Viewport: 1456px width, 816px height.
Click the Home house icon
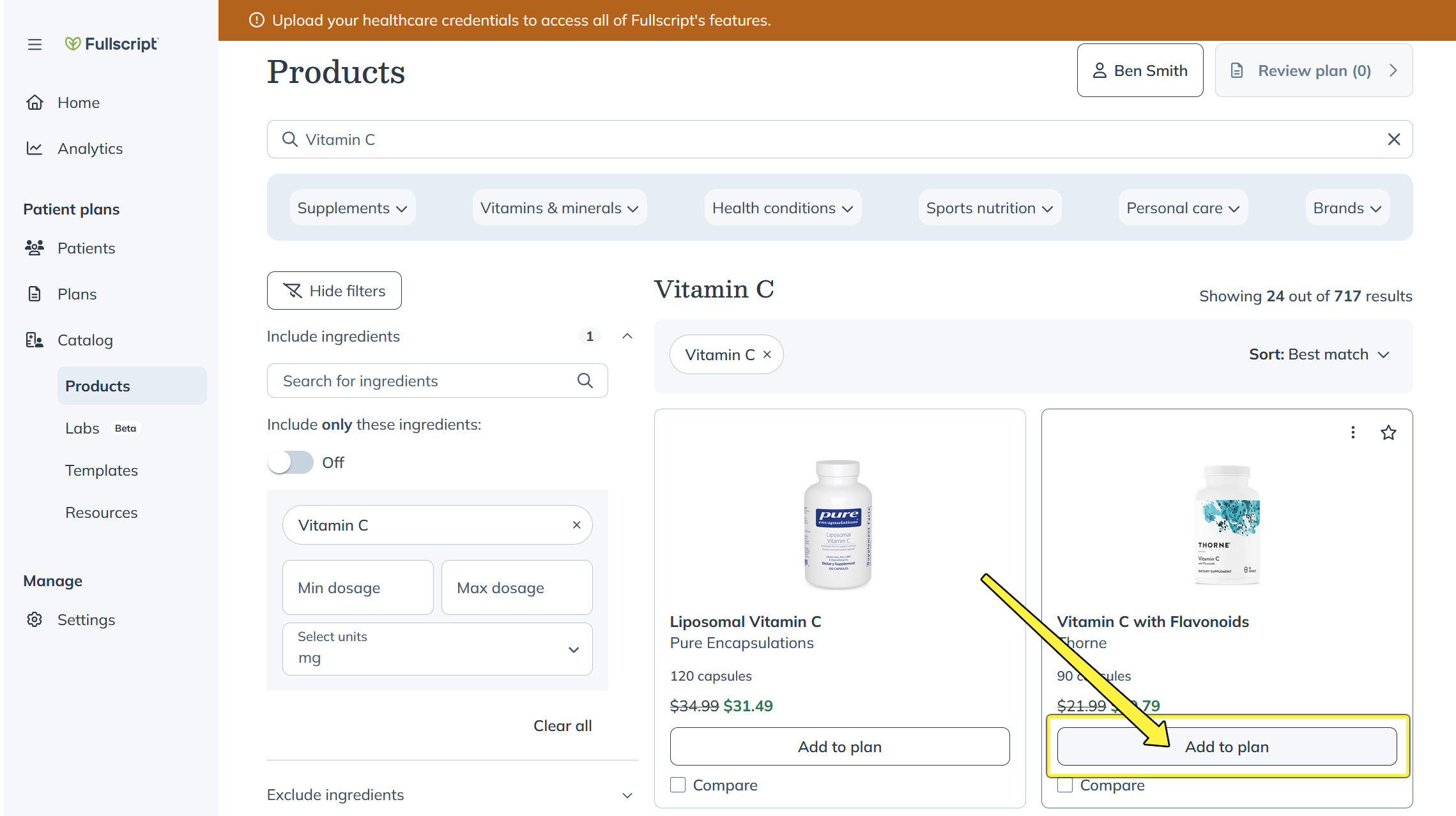(x=34, y=103)
